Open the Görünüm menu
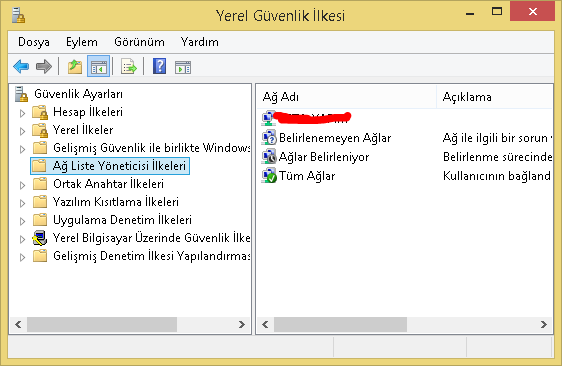The width and height of the screenshot is (562, 366). point(139,42)
